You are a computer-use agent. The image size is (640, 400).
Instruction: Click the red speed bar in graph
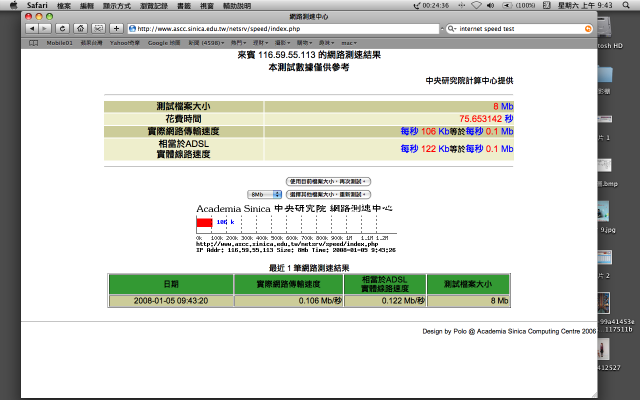(x=204, y=222)
